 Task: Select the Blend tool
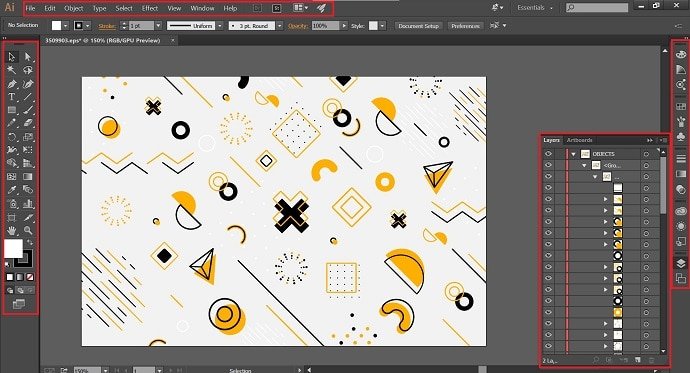(28, 190)
